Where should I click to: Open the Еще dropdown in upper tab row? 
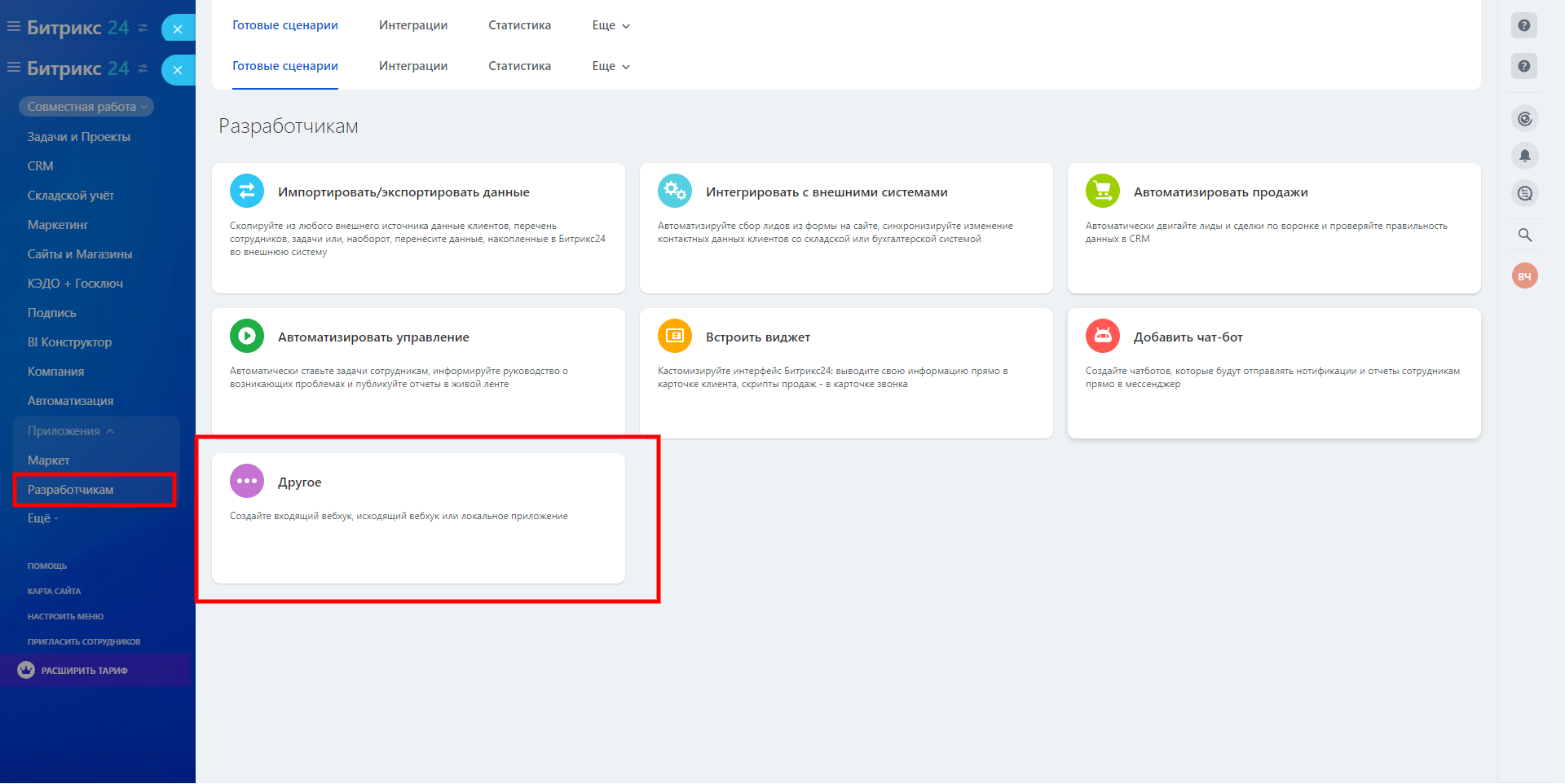click(x=611, y=25)
